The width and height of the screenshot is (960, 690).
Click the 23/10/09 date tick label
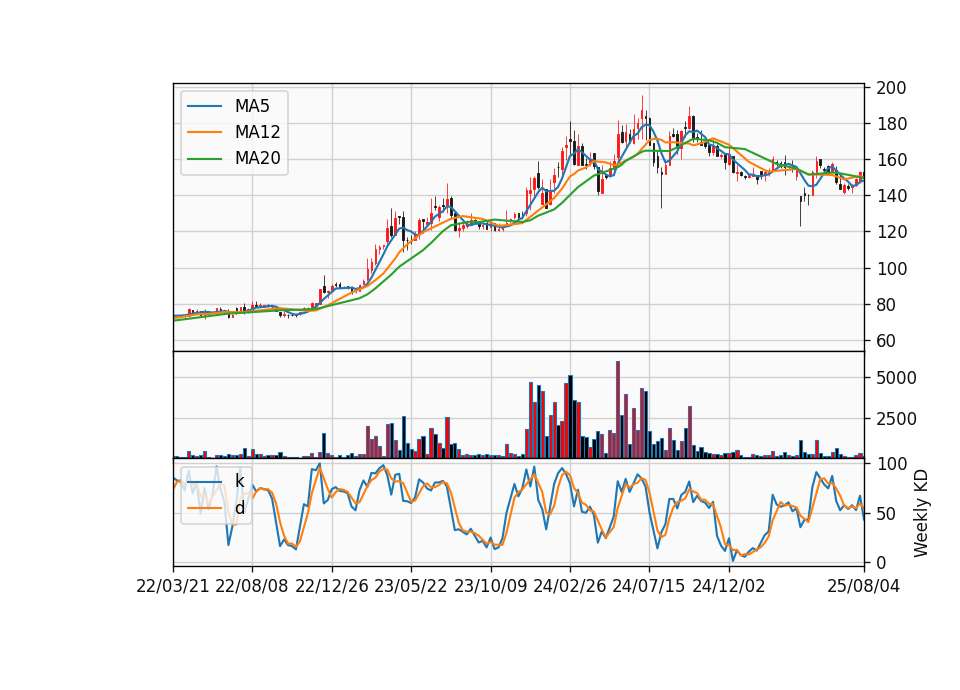[490, 586]
